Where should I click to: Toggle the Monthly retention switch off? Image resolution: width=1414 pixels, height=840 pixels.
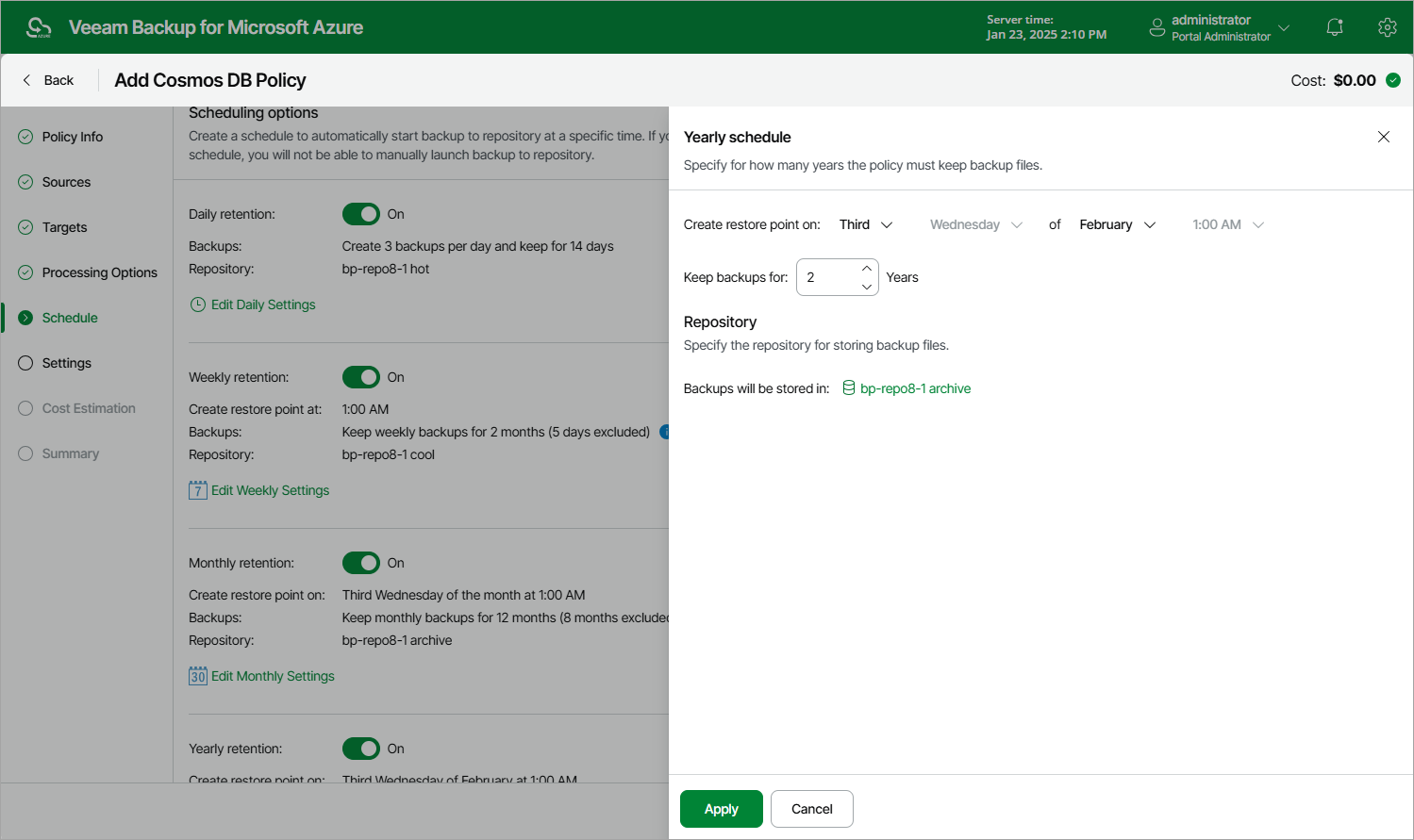click(x=361, y=563)
